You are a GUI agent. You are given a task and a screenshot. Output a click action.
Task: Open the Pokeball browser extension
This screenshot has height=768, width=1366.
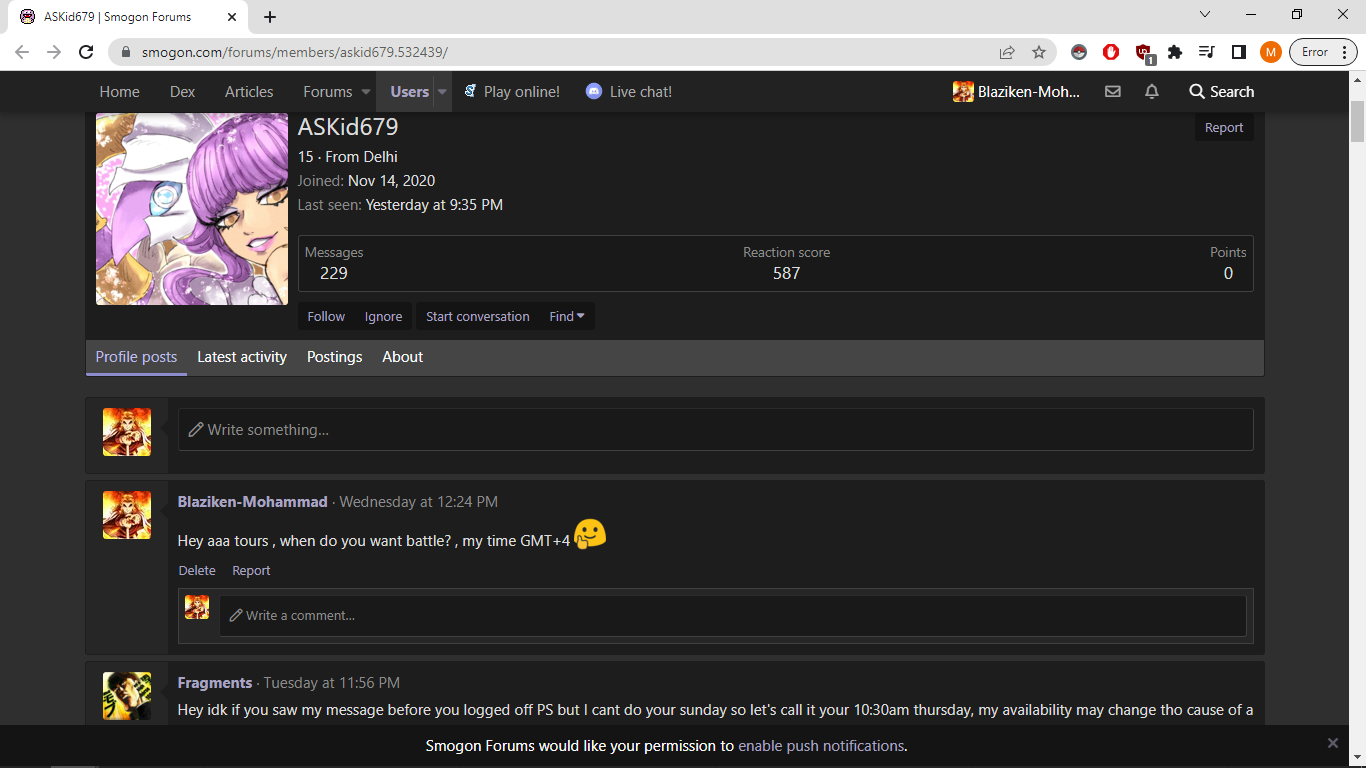pyautogui.click(x=1079, y=52)
